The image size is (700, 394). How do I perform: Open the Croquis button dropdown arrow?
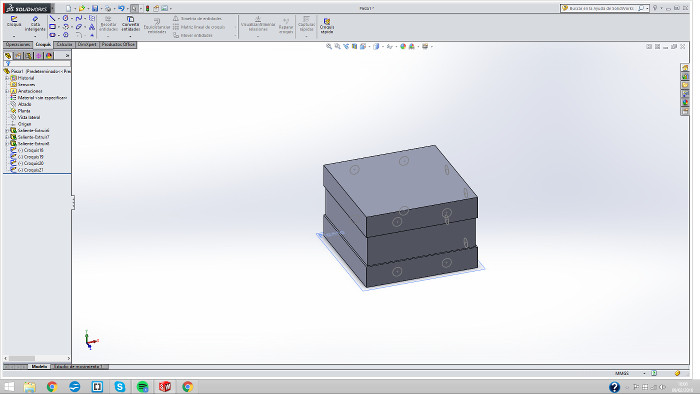(x=14, y=36)
